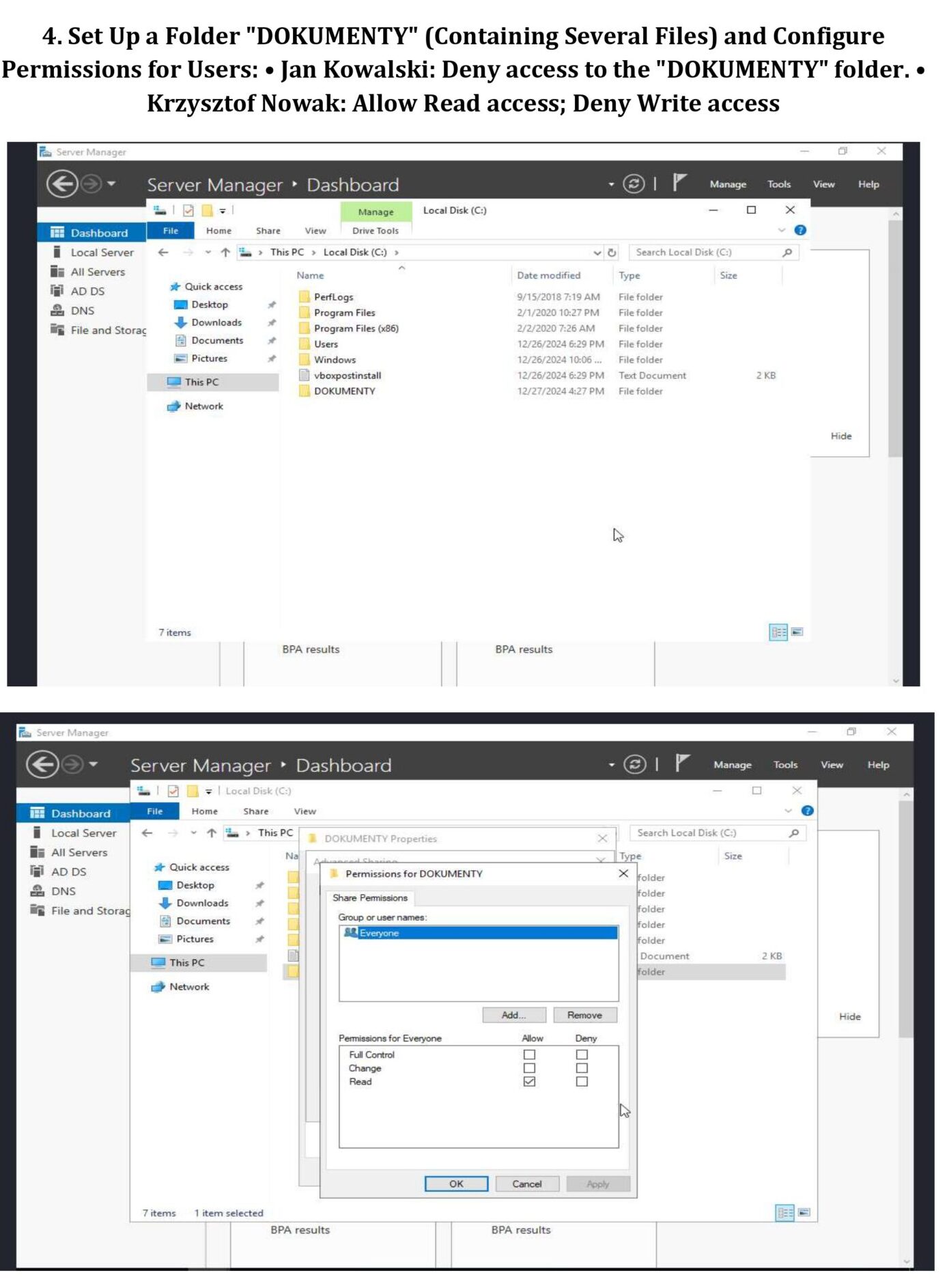Click OK in Permissions for DOKUMENTY dialog
Image resolution: width=947 pixels, height=1288 pixels.
click(x=456, y=1184)
